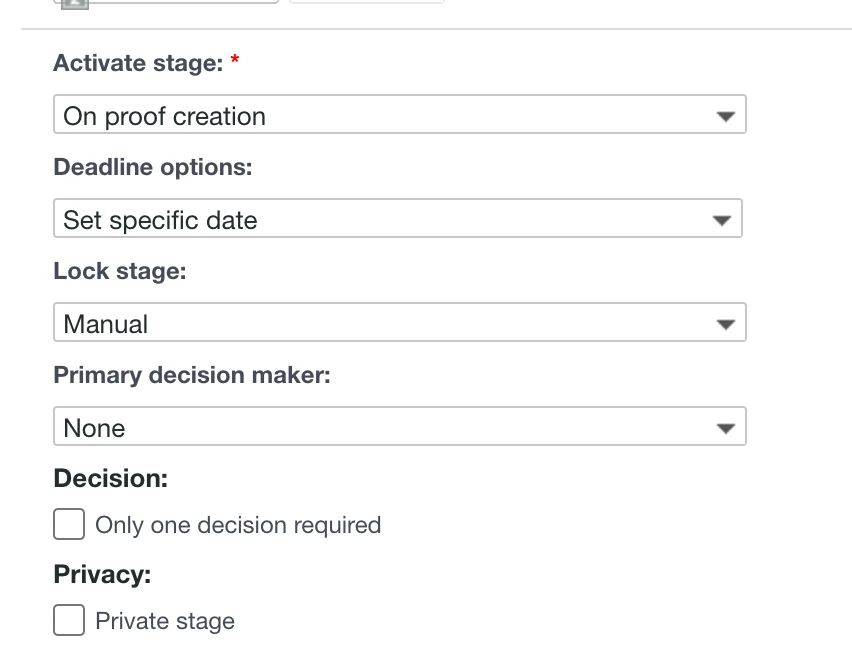Click the "Privacy:" section heading

click(102, 575)
